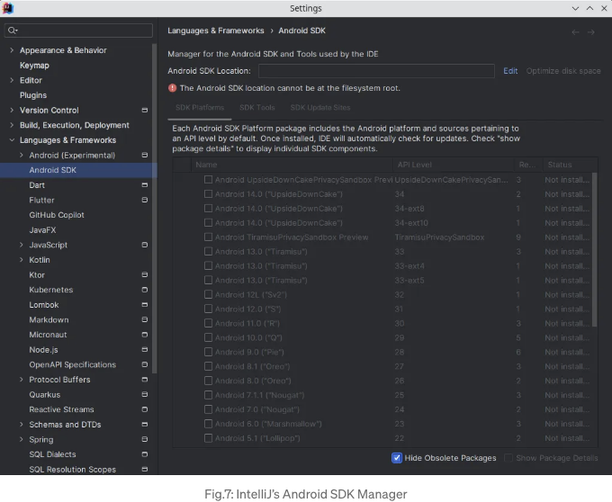
Task: Check the Android 14.0 API 34 checkbox
Action: (208, 194)
